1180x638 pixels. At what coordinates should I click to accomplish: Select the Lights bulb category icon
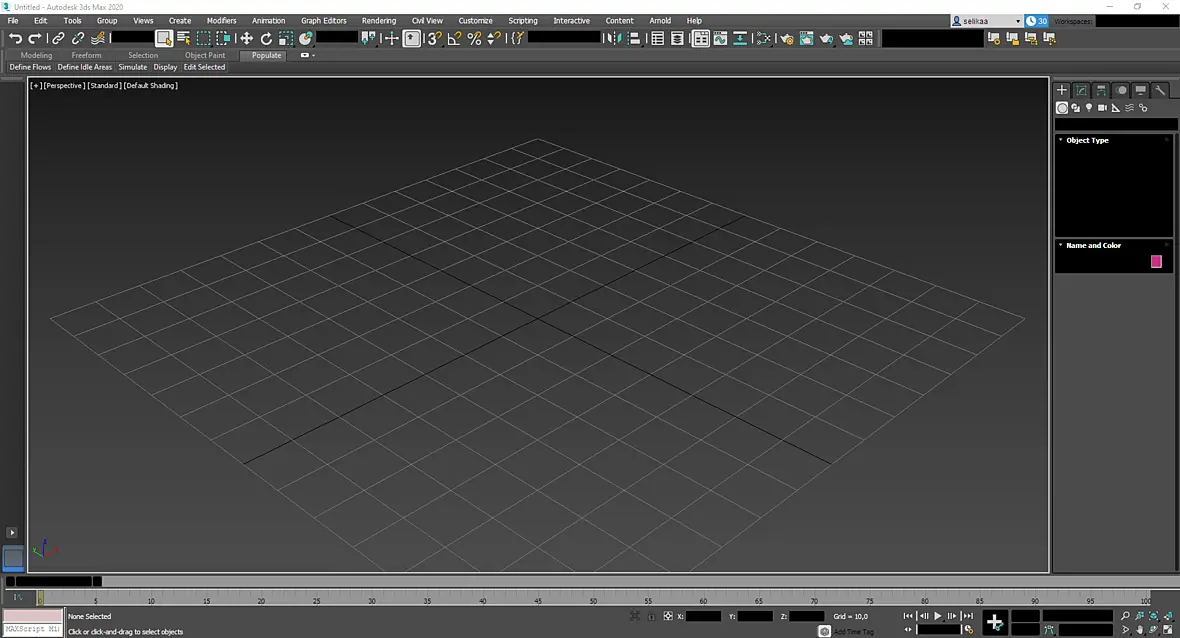[1089, 108]
